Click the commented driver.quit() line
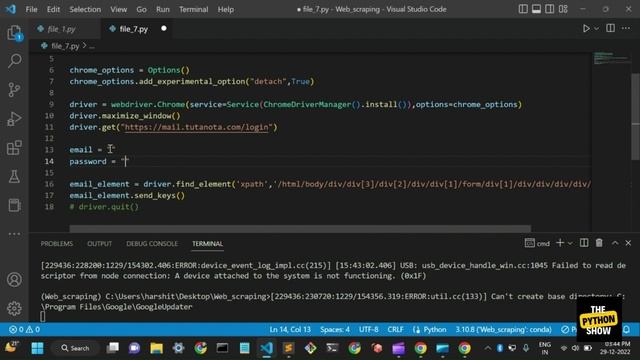The width and height of the screenshot is (640, 360). (x=104, y=207)
